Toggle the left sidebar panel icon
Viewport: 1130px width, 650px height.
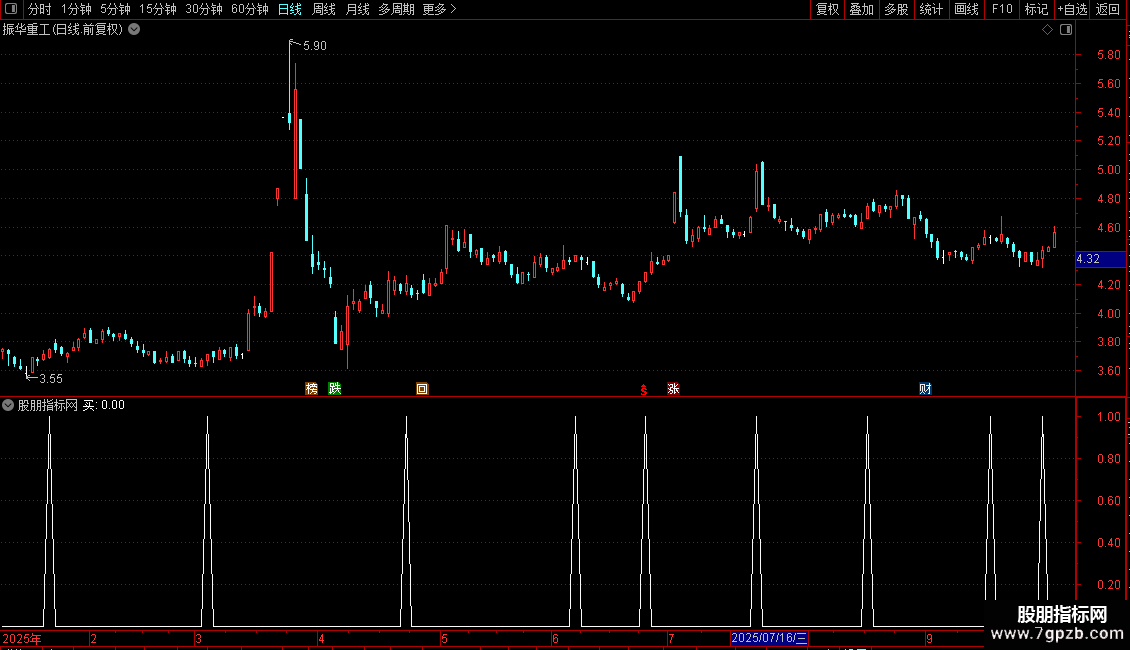[11, 9]
